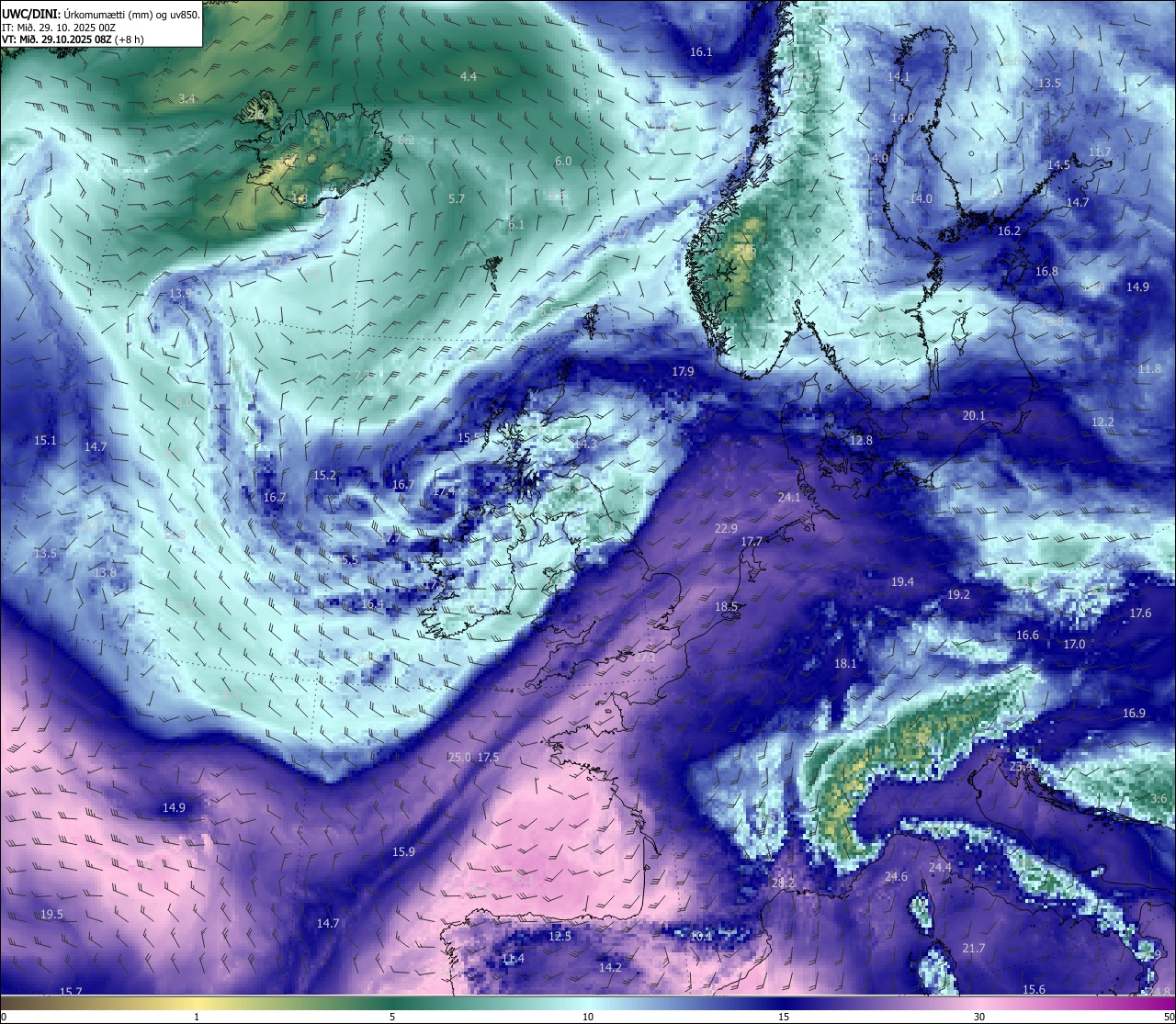Click the 20.1 value over the Baltic
Screen dimensions: 1176x1024
pos(974,415)
